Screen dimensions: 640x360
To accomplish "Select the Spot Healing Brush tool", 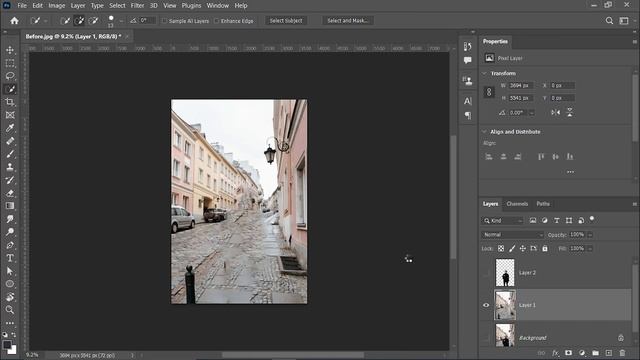I will click(x=10, y=141).
